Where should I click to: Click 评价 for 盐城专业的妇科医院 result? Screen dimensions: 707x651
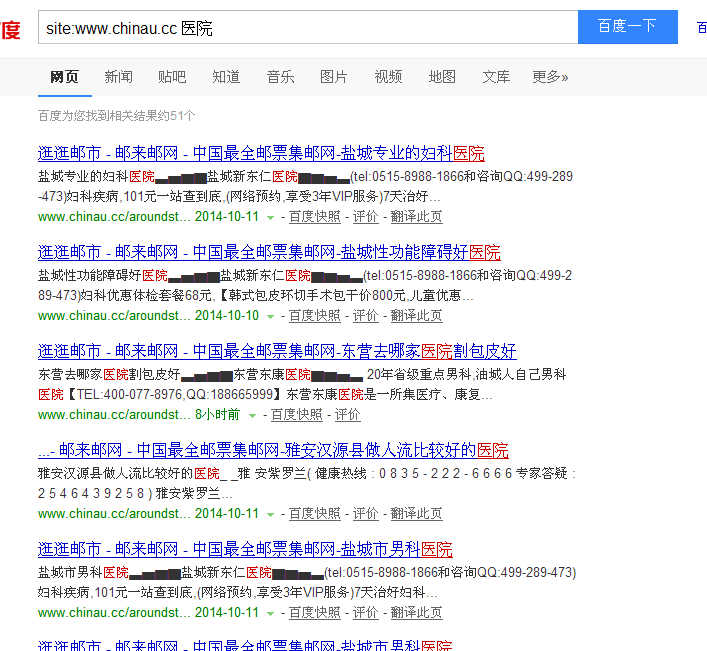[365, 217]
